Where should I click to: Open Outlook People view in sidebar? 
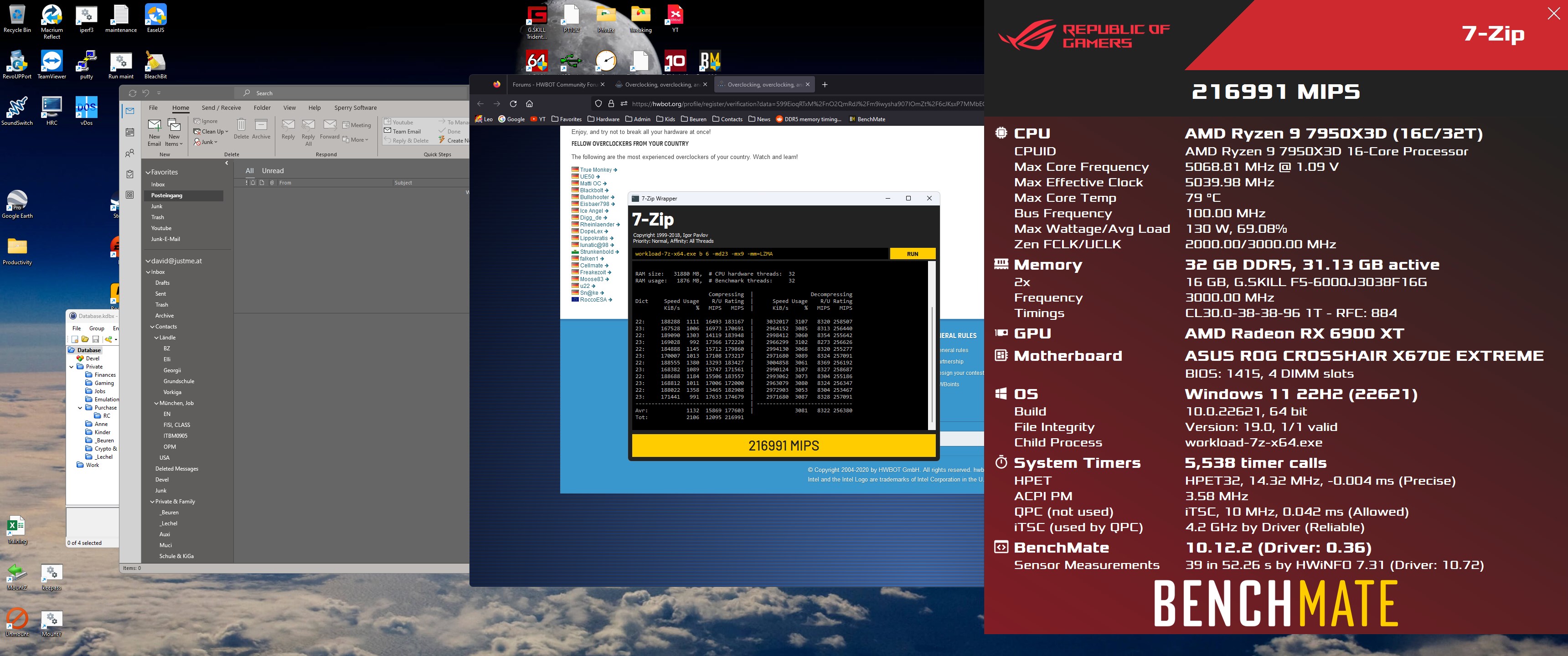click(129, 154)
